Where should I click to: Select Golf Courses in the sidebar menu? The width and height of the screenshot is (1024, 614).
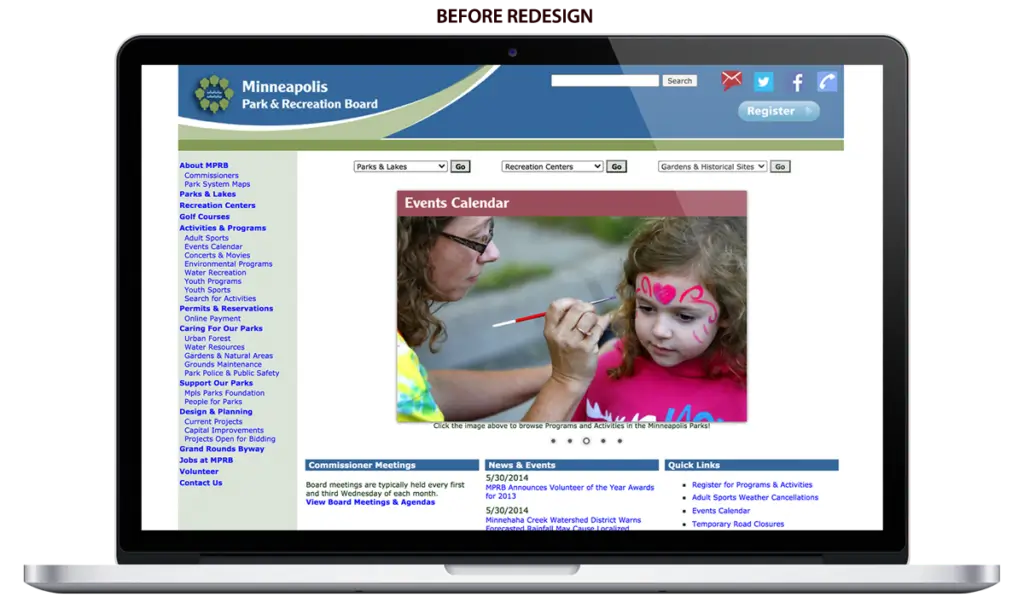pyautogui.click(x=204, y=216)
